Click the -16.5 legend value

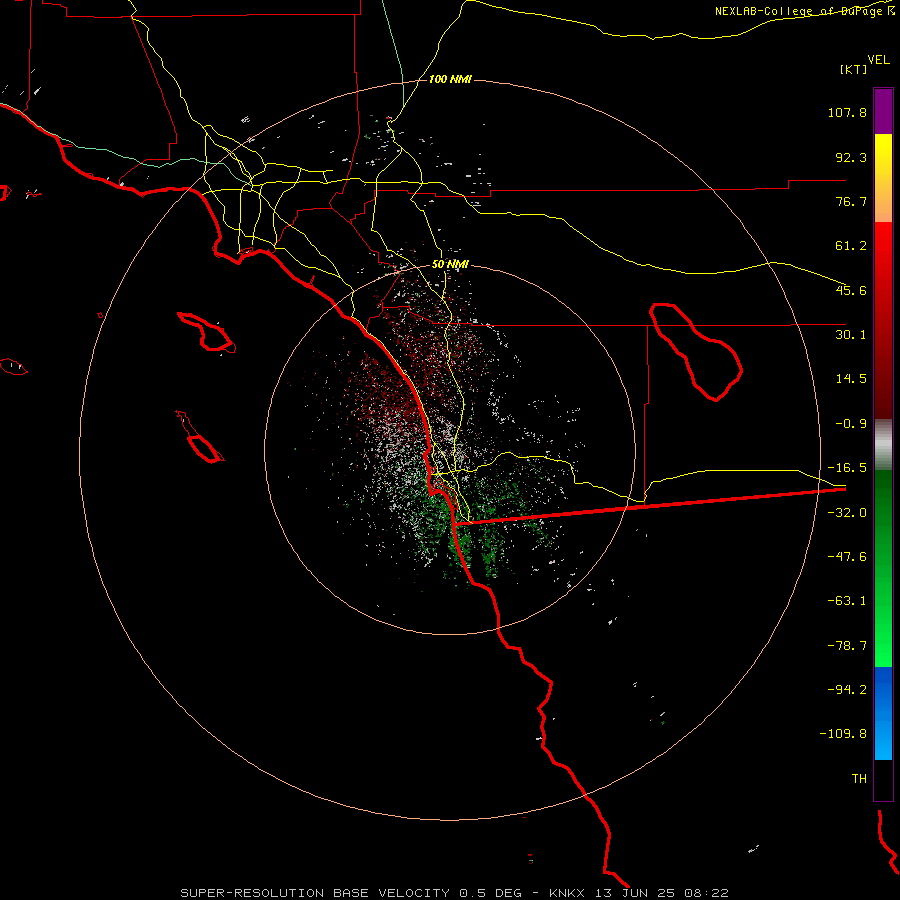[847, 468]
